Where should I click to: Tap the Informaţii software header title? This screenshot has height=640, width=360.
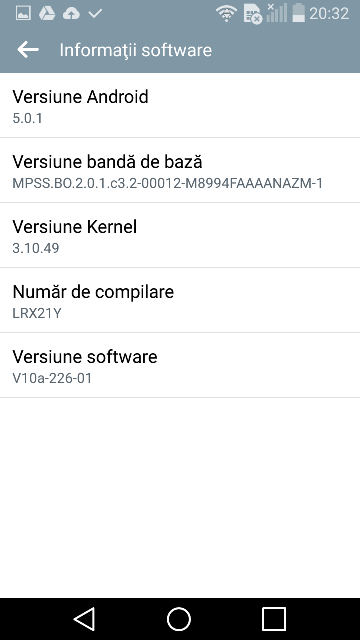[x=136, y=50]
